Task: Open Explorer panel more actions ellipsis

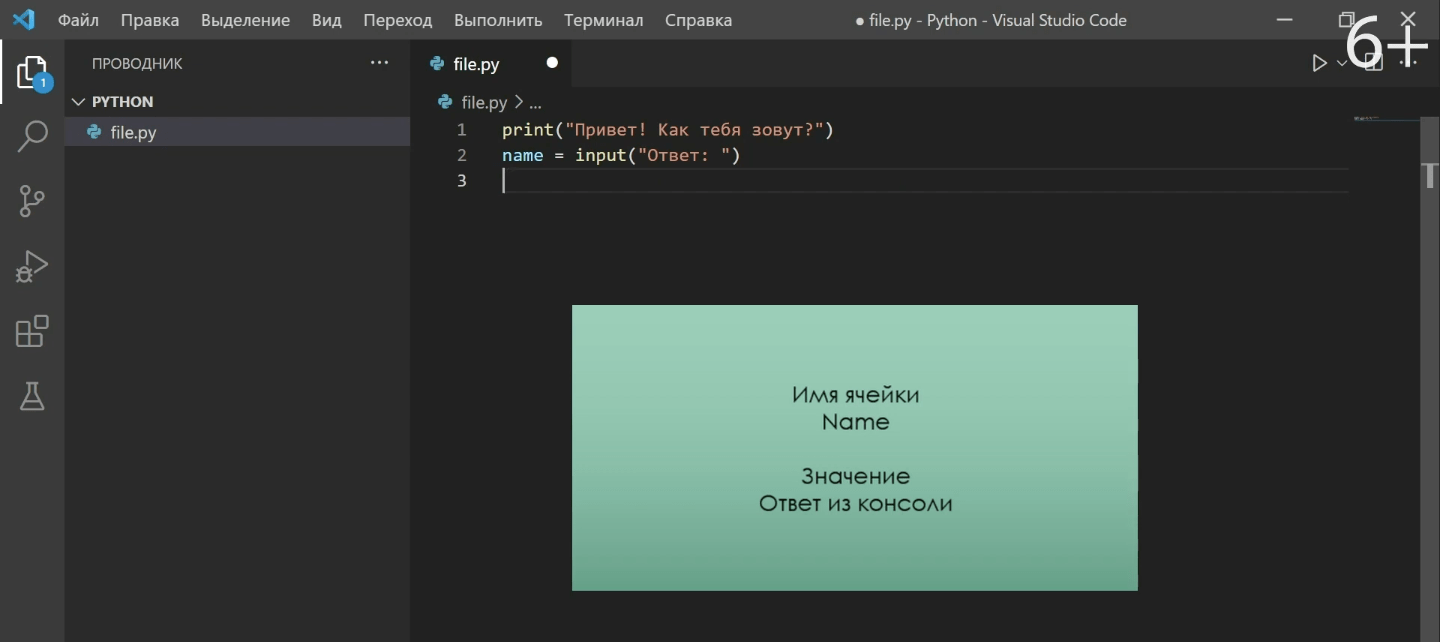Action: coord(379,63)
